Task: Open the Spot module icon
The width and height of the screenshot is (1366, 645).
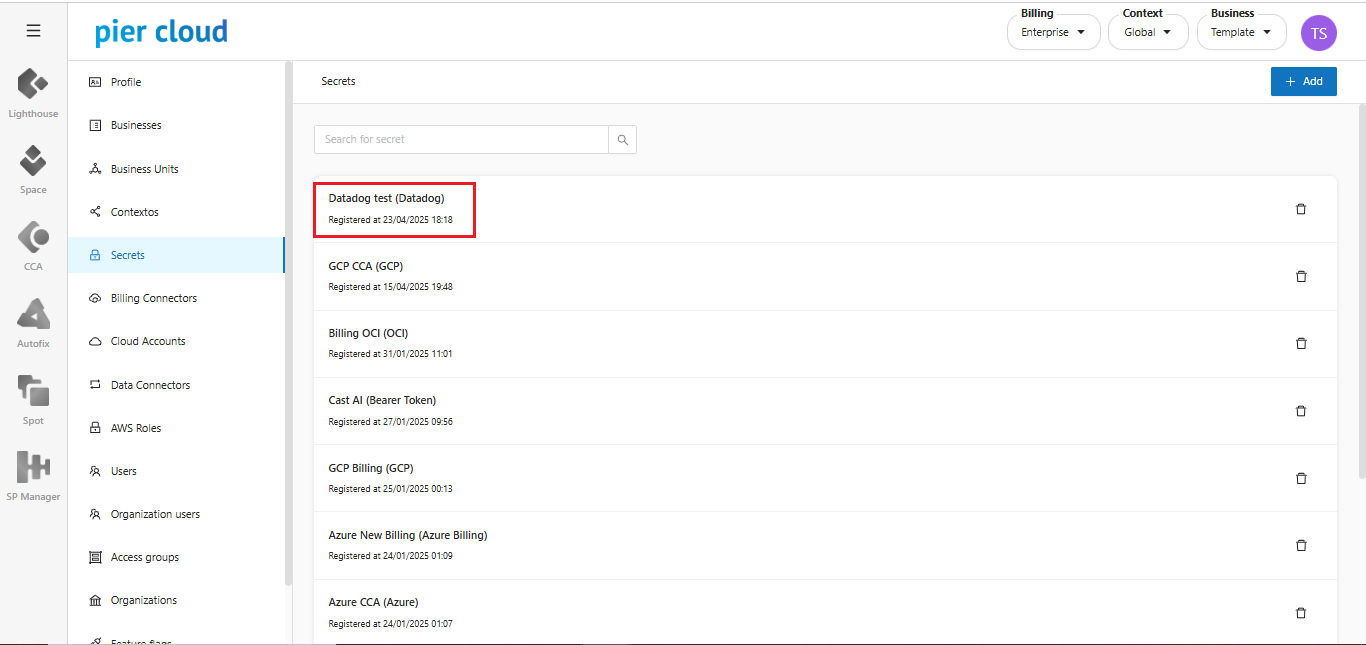Action: tap(33, 391)
